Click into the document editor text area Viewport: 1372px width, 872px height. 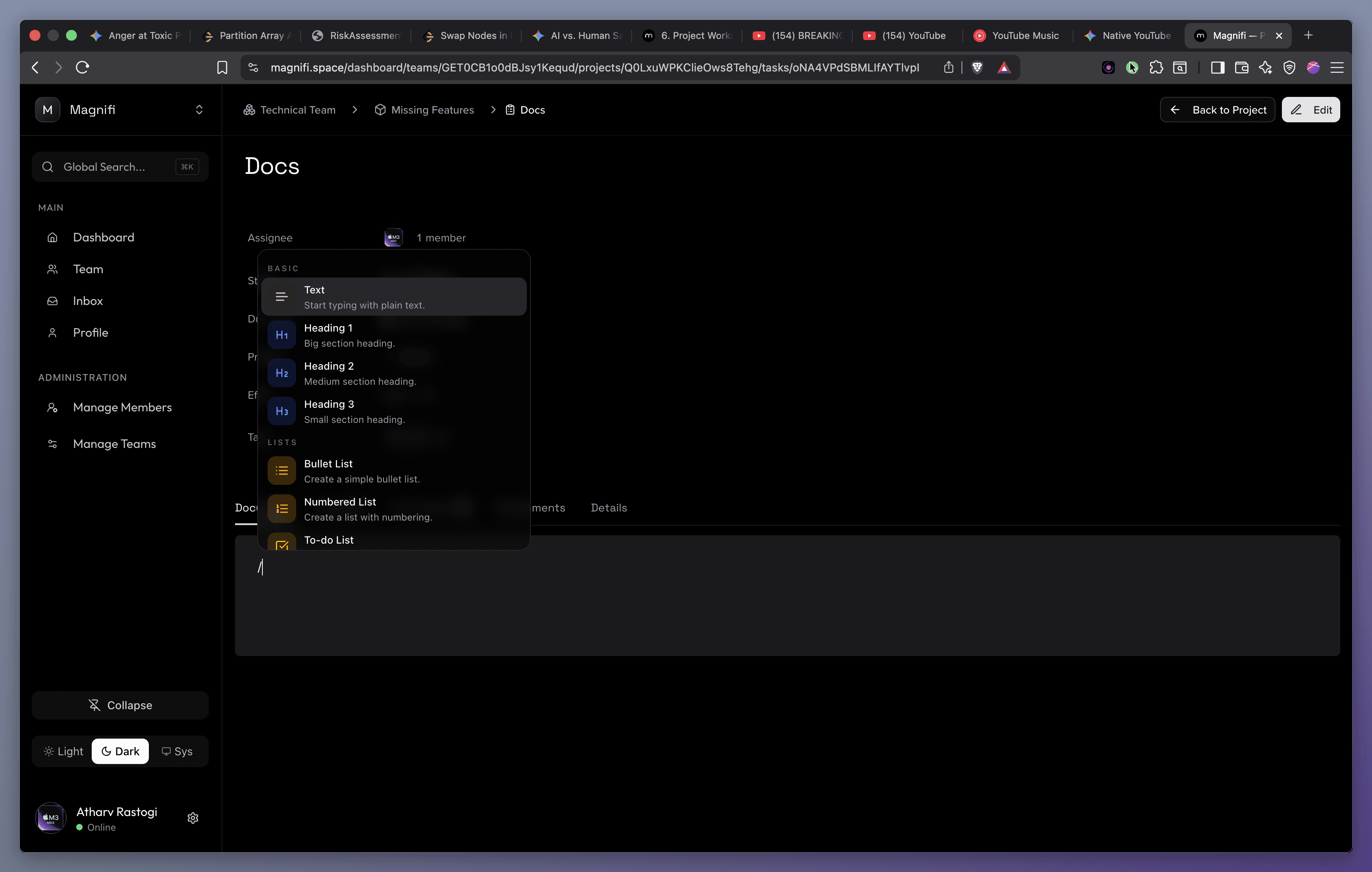(787, 596)
